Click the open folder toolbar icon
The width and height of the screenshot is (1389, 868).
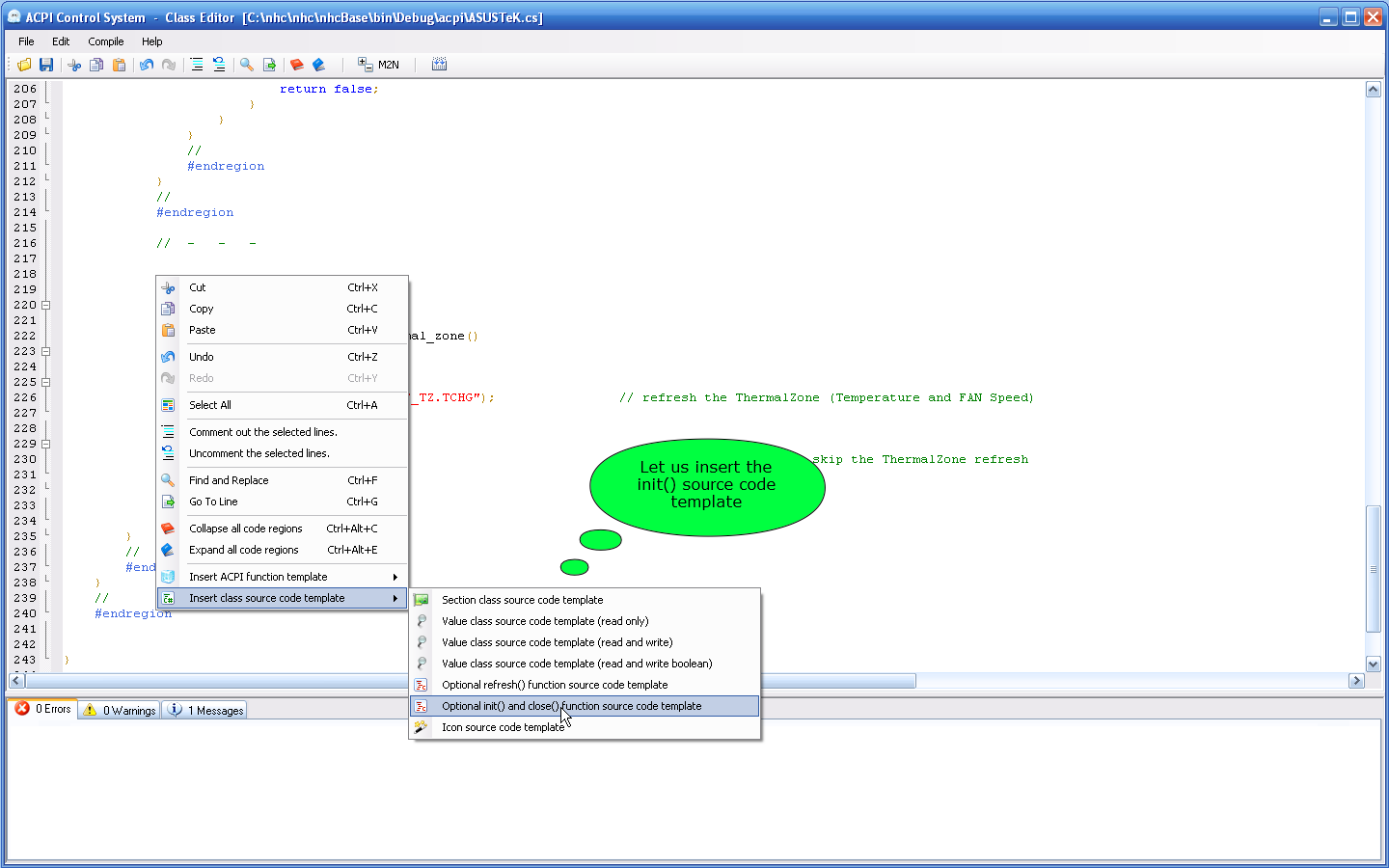pos(24,65)
